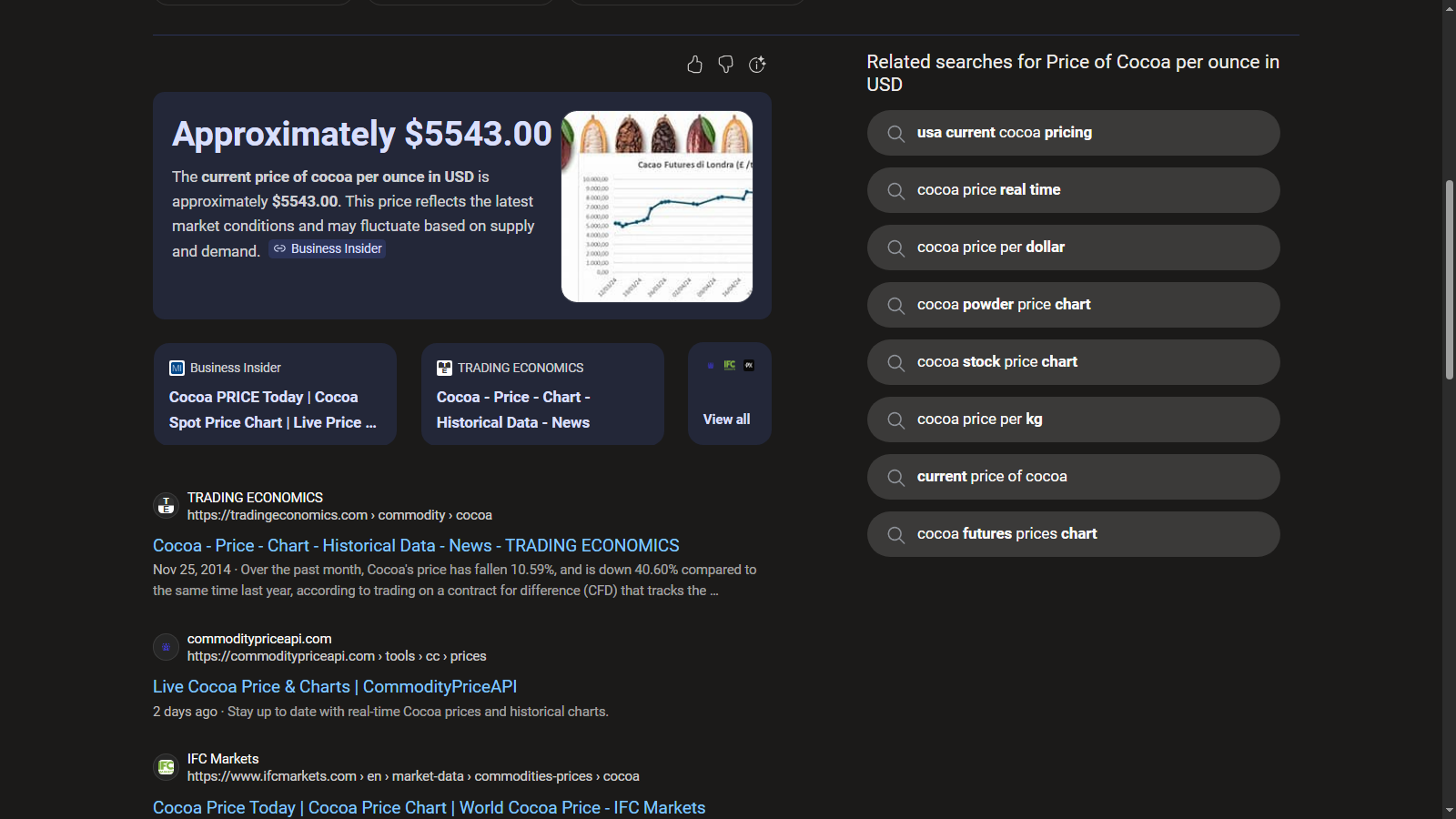The height and width of the screenshot is (819, 1456).
Task: Open Cocoa - Price - Chart - Historical Data result
Action: [416, 545]
